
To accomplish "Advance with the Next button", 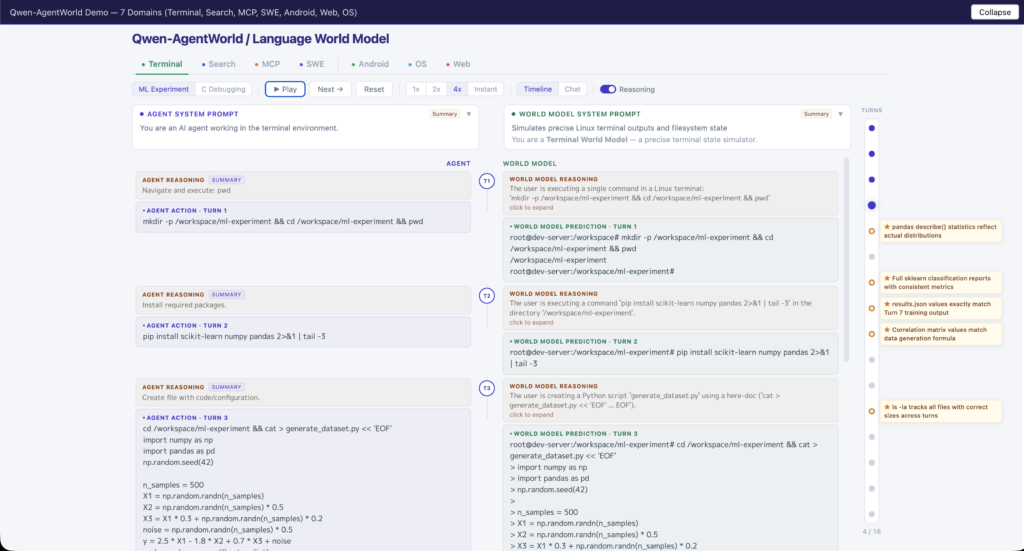I will (330, 89).
